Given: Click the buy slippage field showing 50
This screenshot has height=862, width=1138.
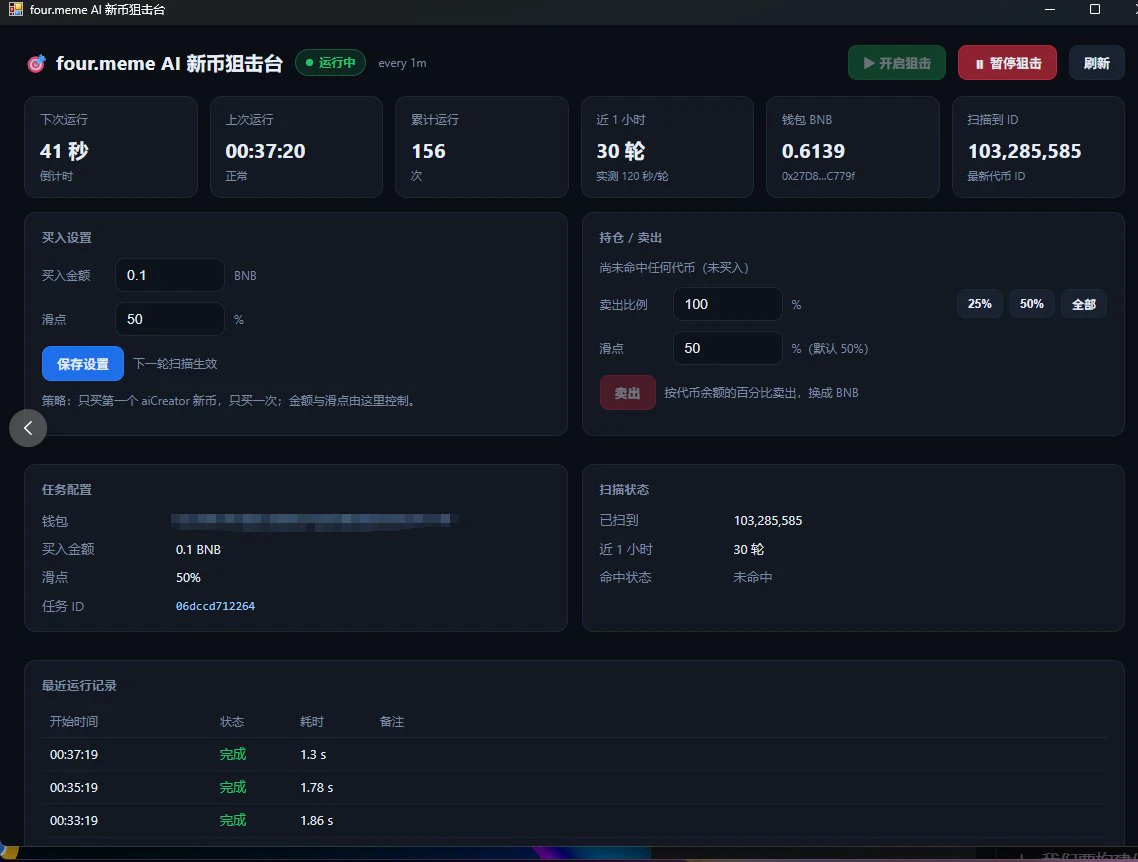Looking at the screenshot, I should [x=170, y=319].
